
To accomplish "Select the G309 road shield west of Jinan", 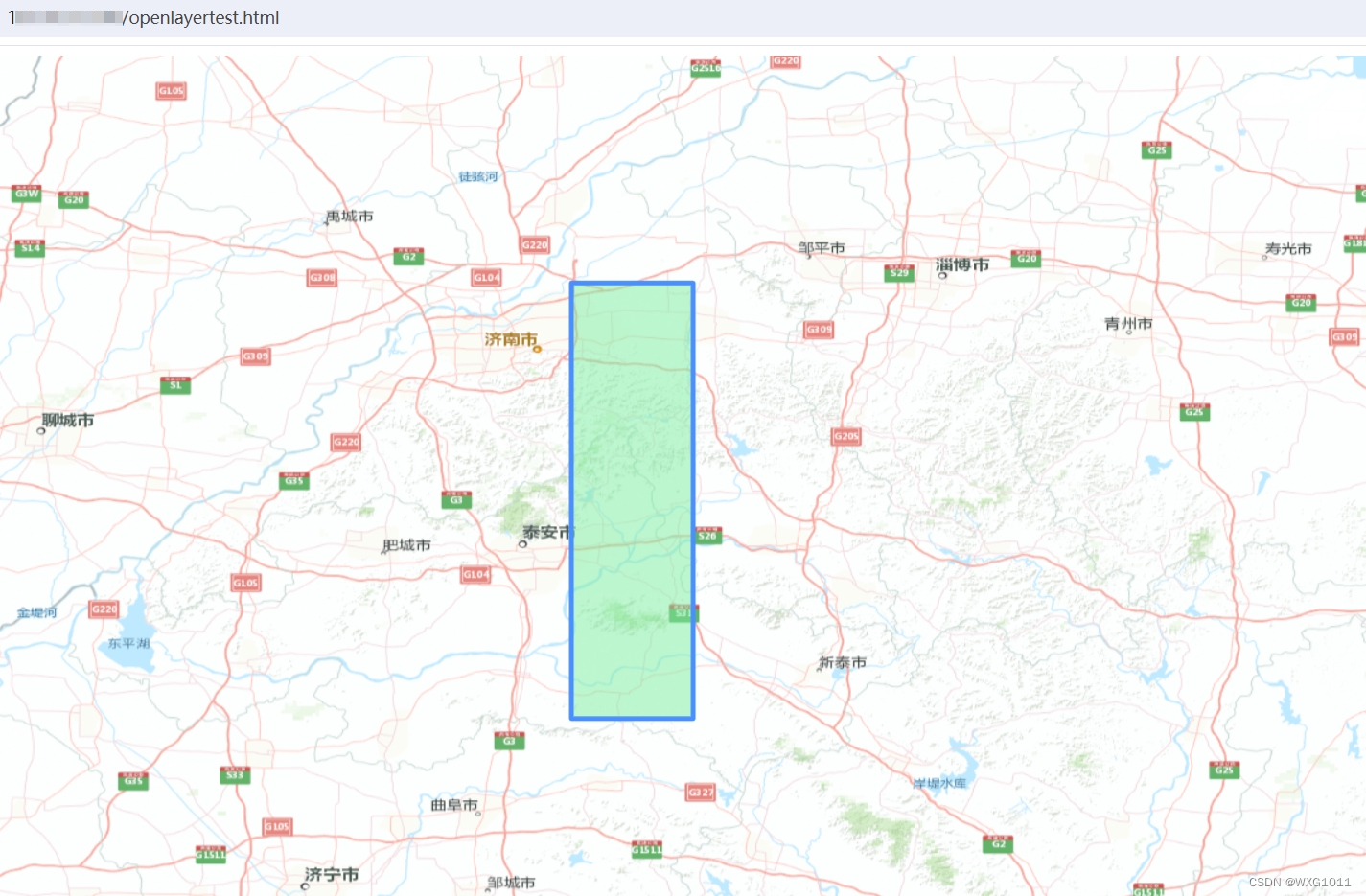I will (253, 356).
